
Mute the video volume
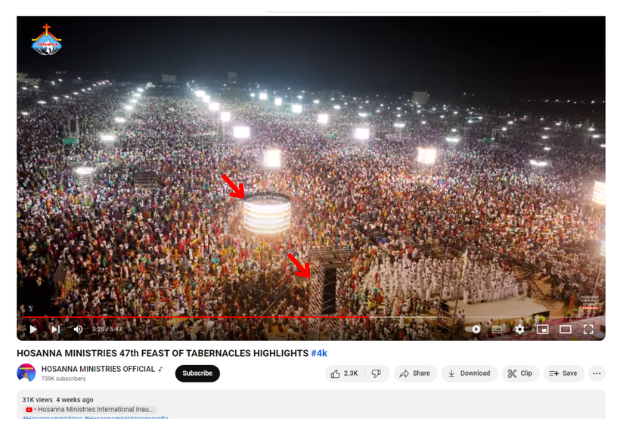pyautogui.click(x=78, y=329)
